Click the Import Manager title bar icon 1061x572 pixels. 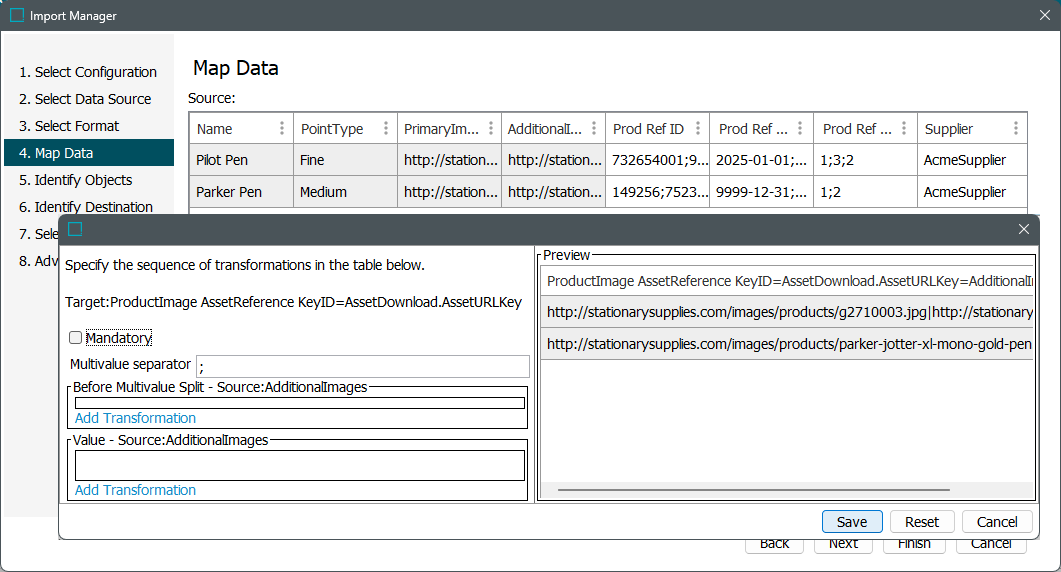coord(17,16)
